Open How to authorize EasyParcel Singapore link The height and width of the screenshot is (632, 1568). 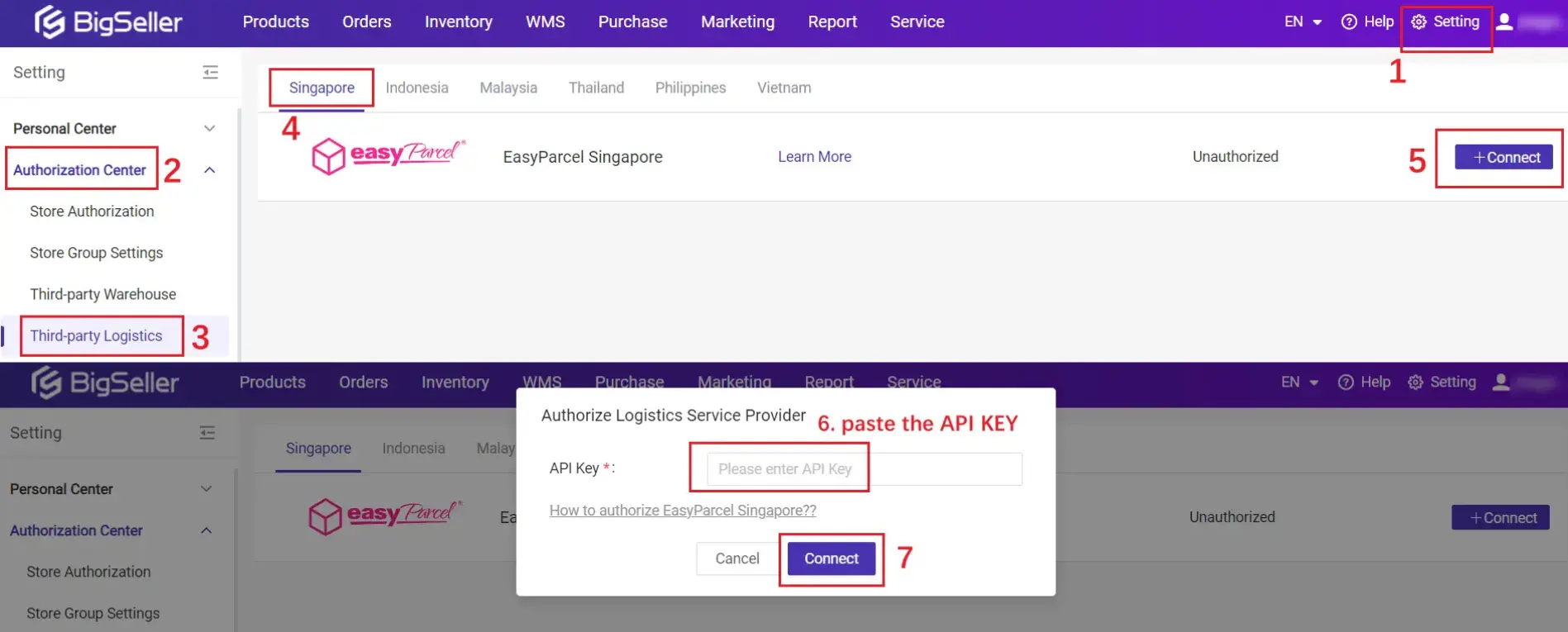(683, 511)
